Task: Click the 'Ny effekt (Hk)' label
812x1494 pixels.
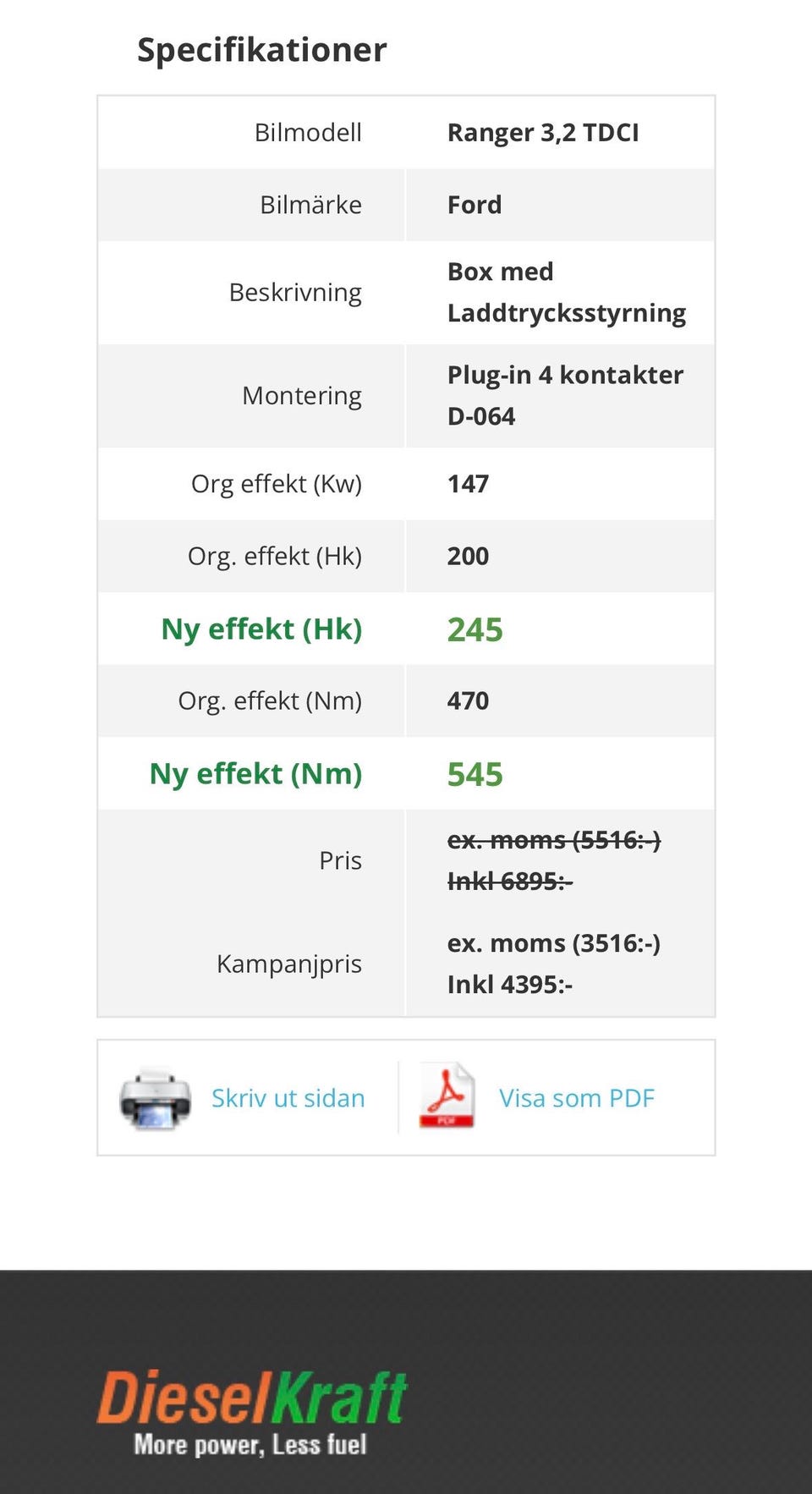Action: (x=261, y=629)
